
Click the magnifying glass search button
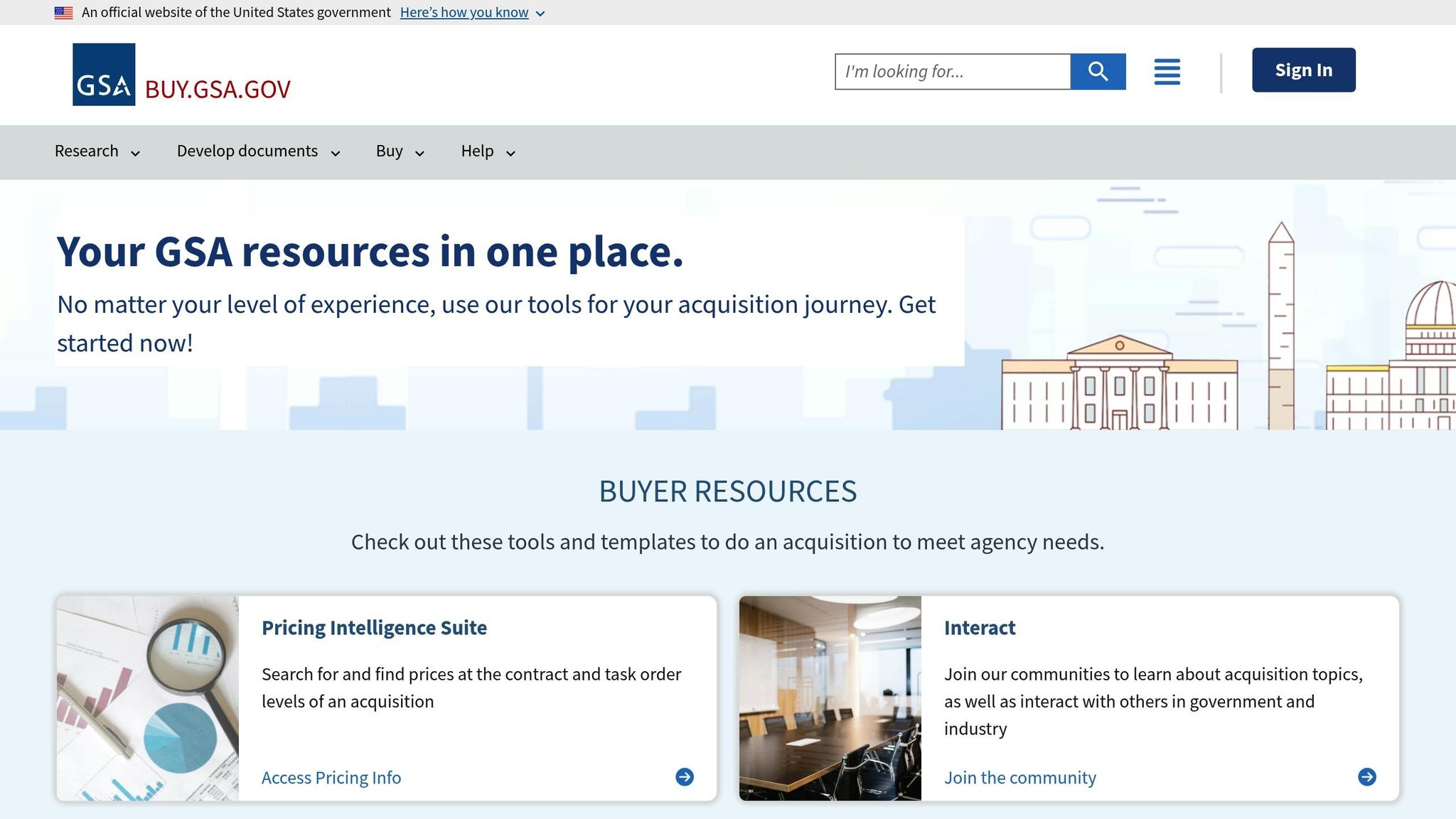pyautogui.click(x=1098, y=71)
